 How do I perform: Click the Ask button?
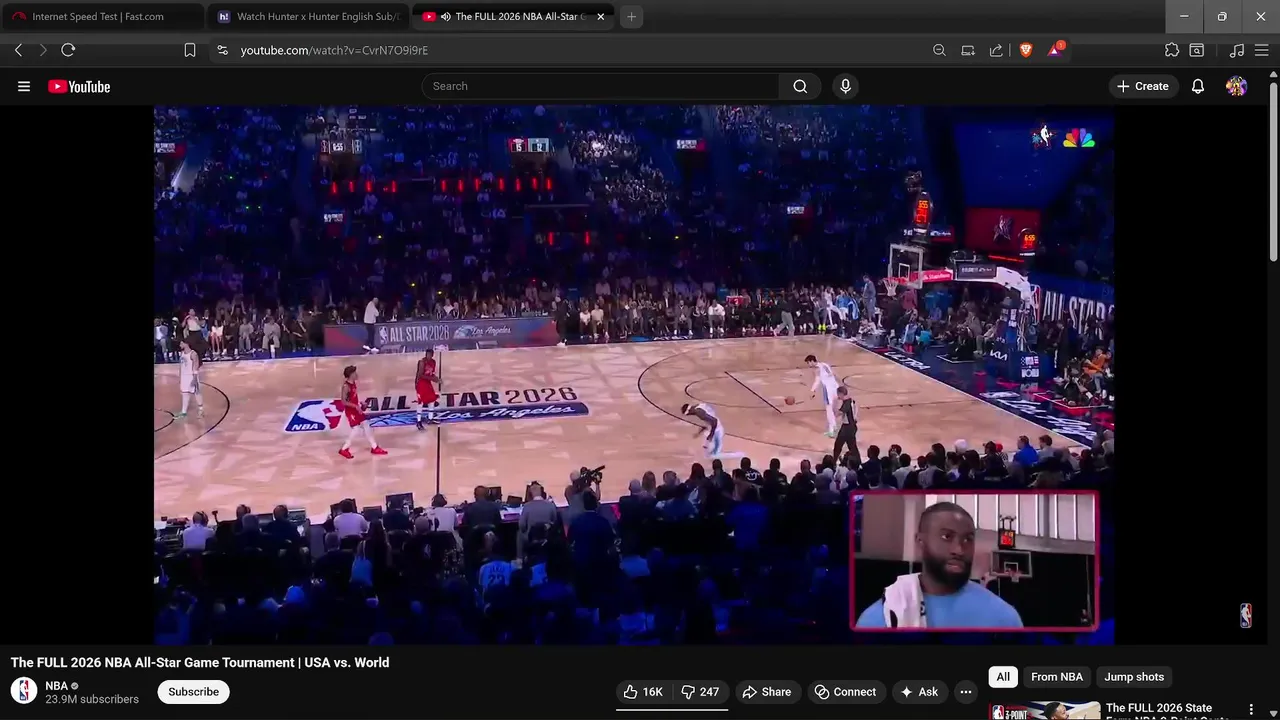click(x=919, y=692)
